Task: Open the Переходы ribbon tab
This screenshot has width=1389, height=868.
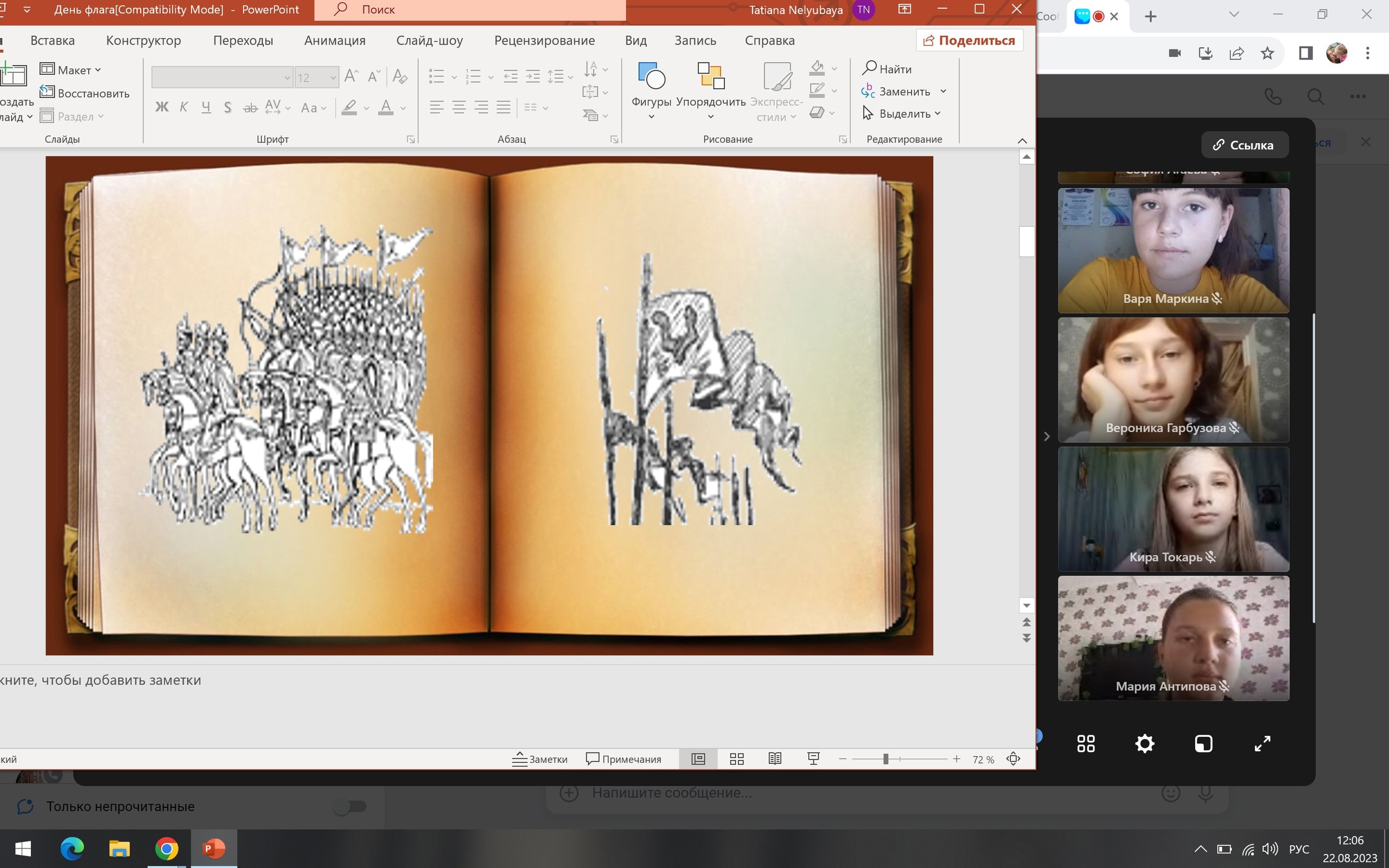Action: click(x=243, y=40)
